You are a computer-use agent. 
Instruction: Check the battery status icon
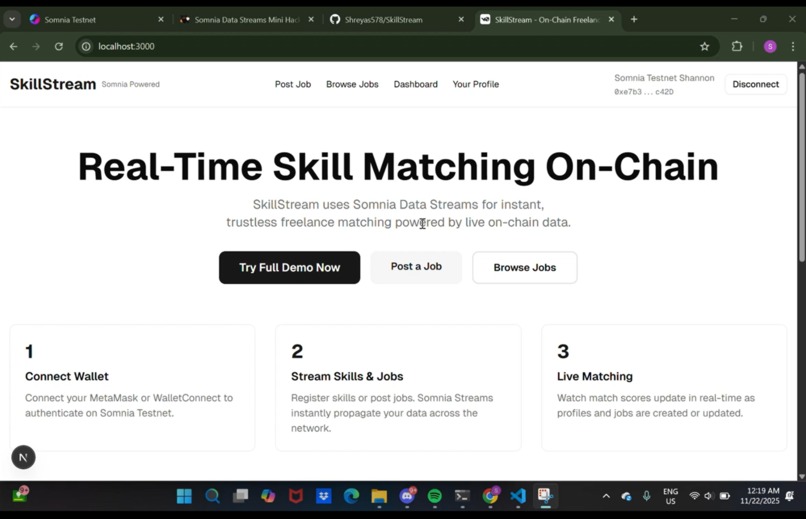point(725,496)
